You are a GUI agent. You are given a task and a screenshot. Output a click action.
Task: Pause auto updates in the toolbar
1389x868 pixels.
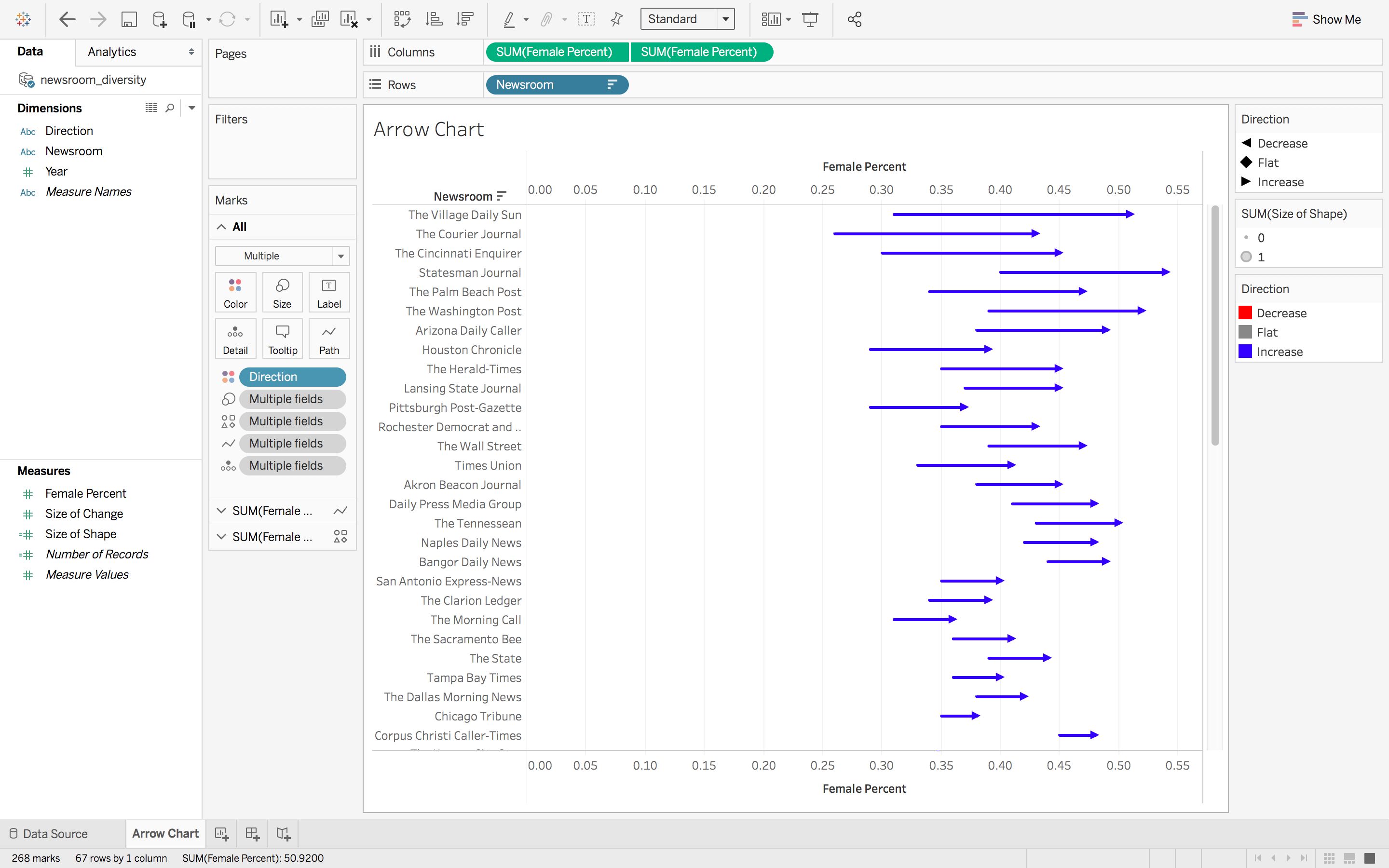[188, 19]
